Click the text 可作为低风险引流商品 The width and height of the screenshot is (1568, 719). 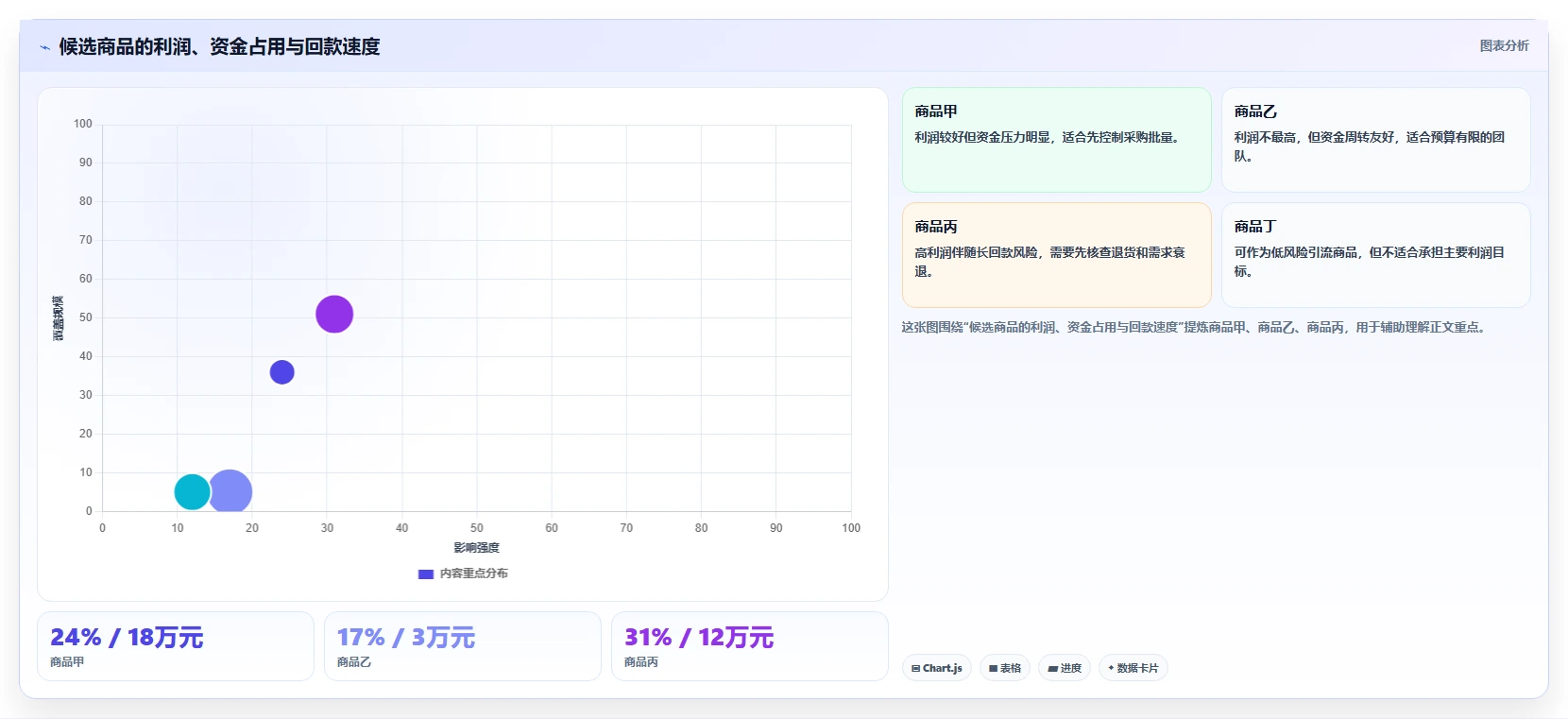[1295, 252]
